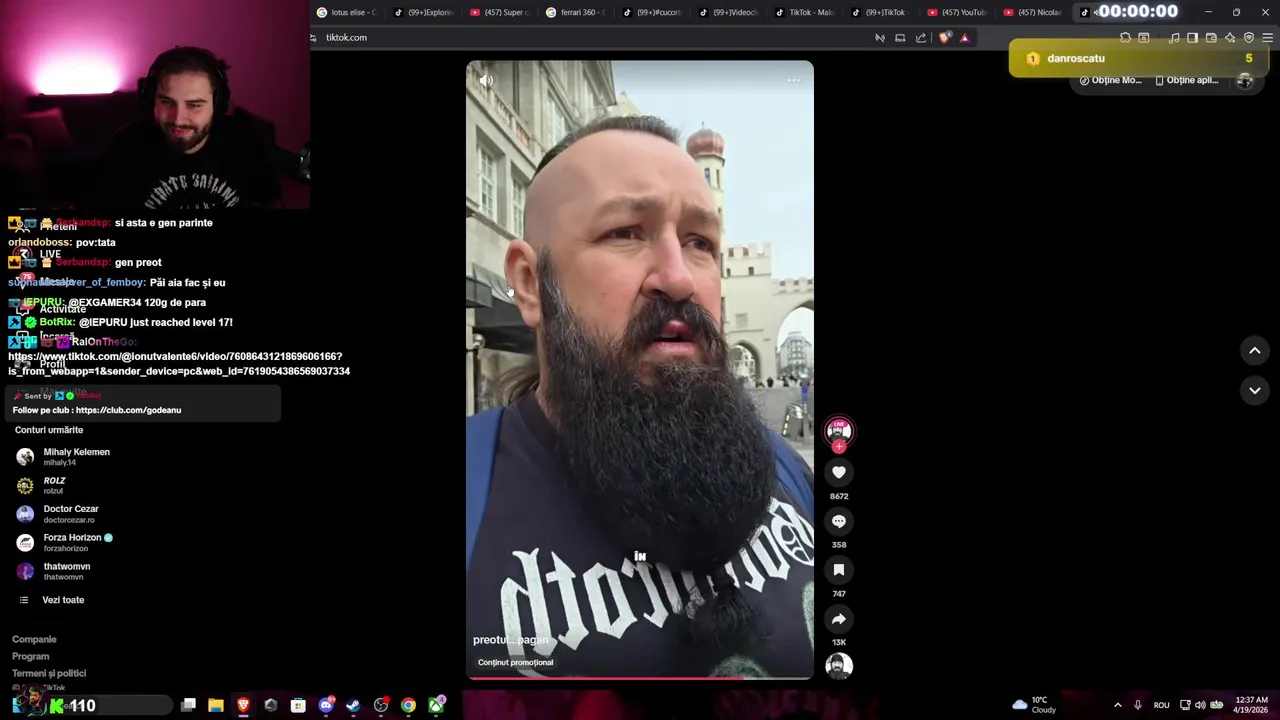Open Leo AI sparkle icon in toolbar
1280x720 pixels.
click(x=1230, y=38)
